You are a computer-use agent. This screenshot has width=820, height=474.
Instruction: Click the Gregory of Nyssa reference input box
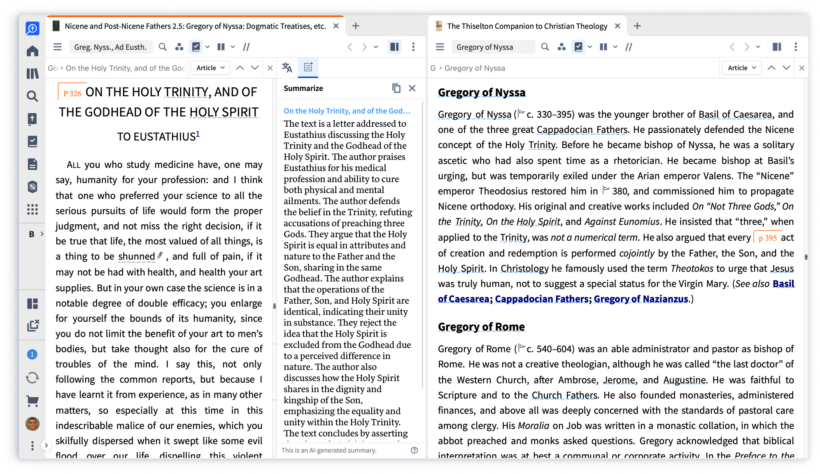click(x=492, y=47)
